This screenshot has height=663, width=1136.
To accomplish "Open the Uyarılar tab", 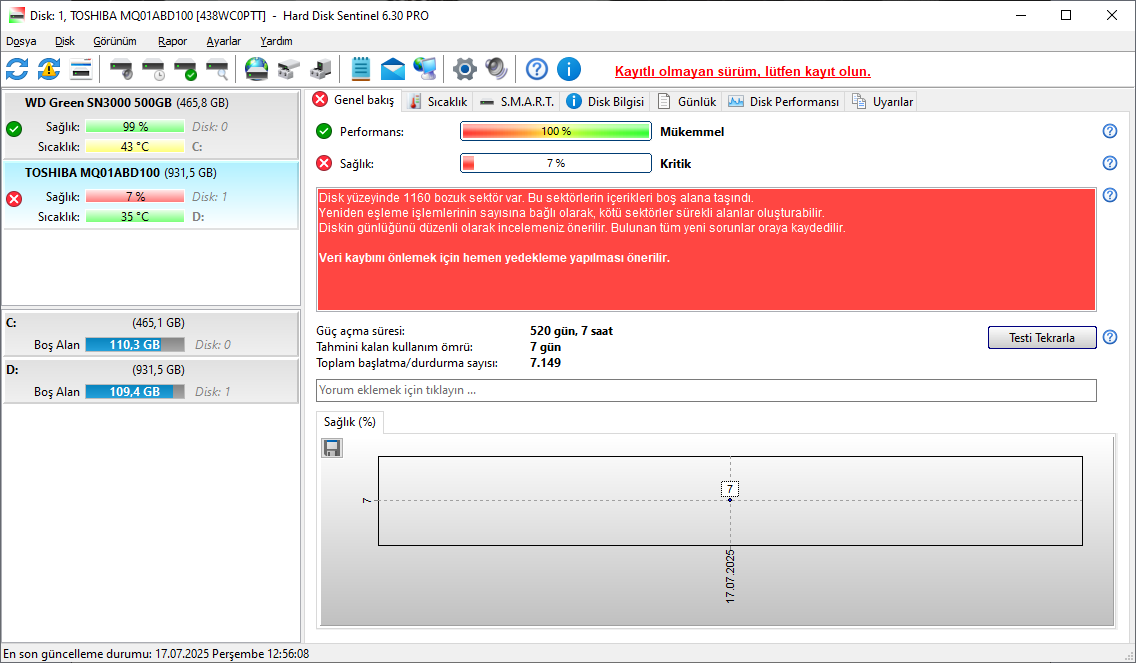I will [882, 101].
